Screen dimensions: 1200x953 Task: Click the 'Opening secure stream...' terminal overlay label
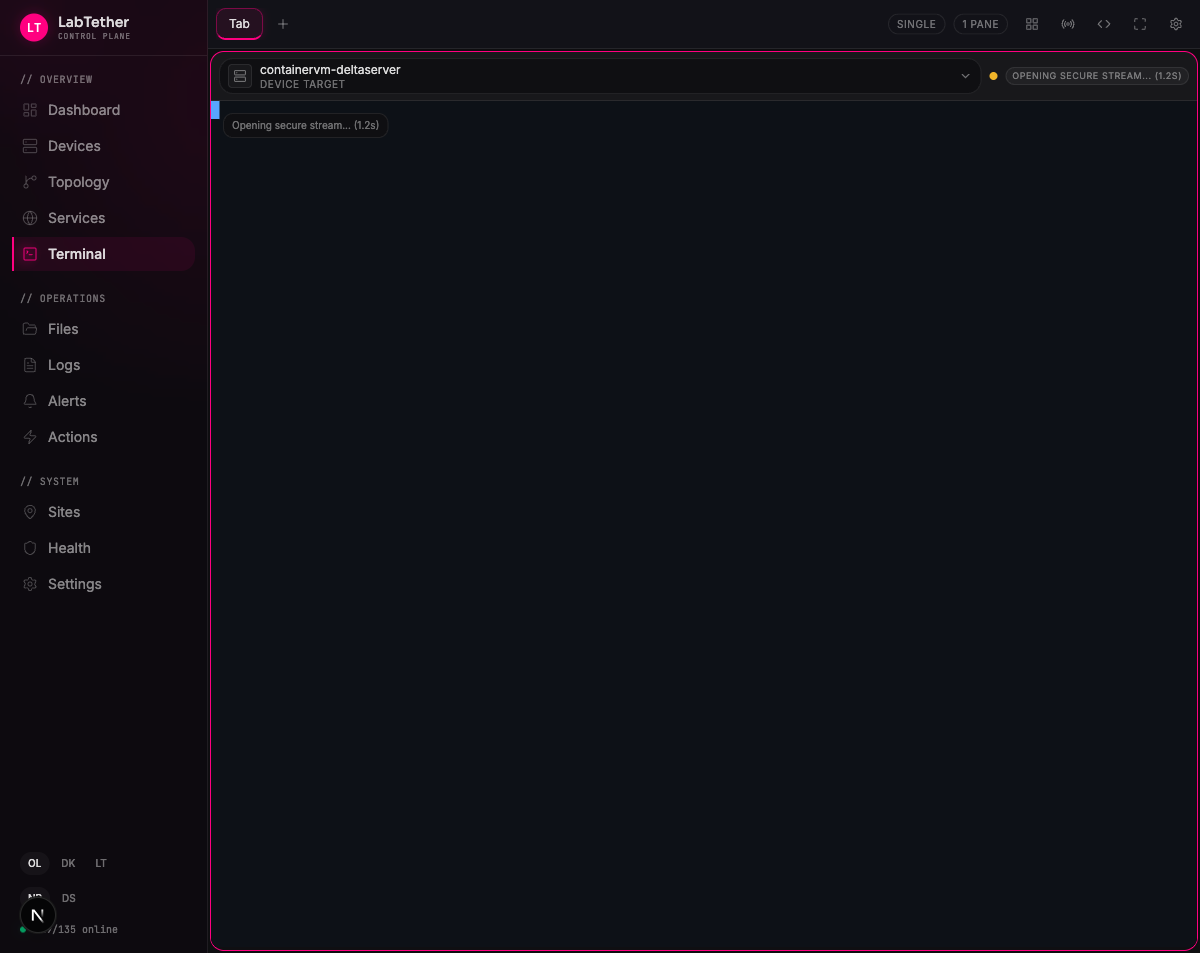tap(306, 125)
